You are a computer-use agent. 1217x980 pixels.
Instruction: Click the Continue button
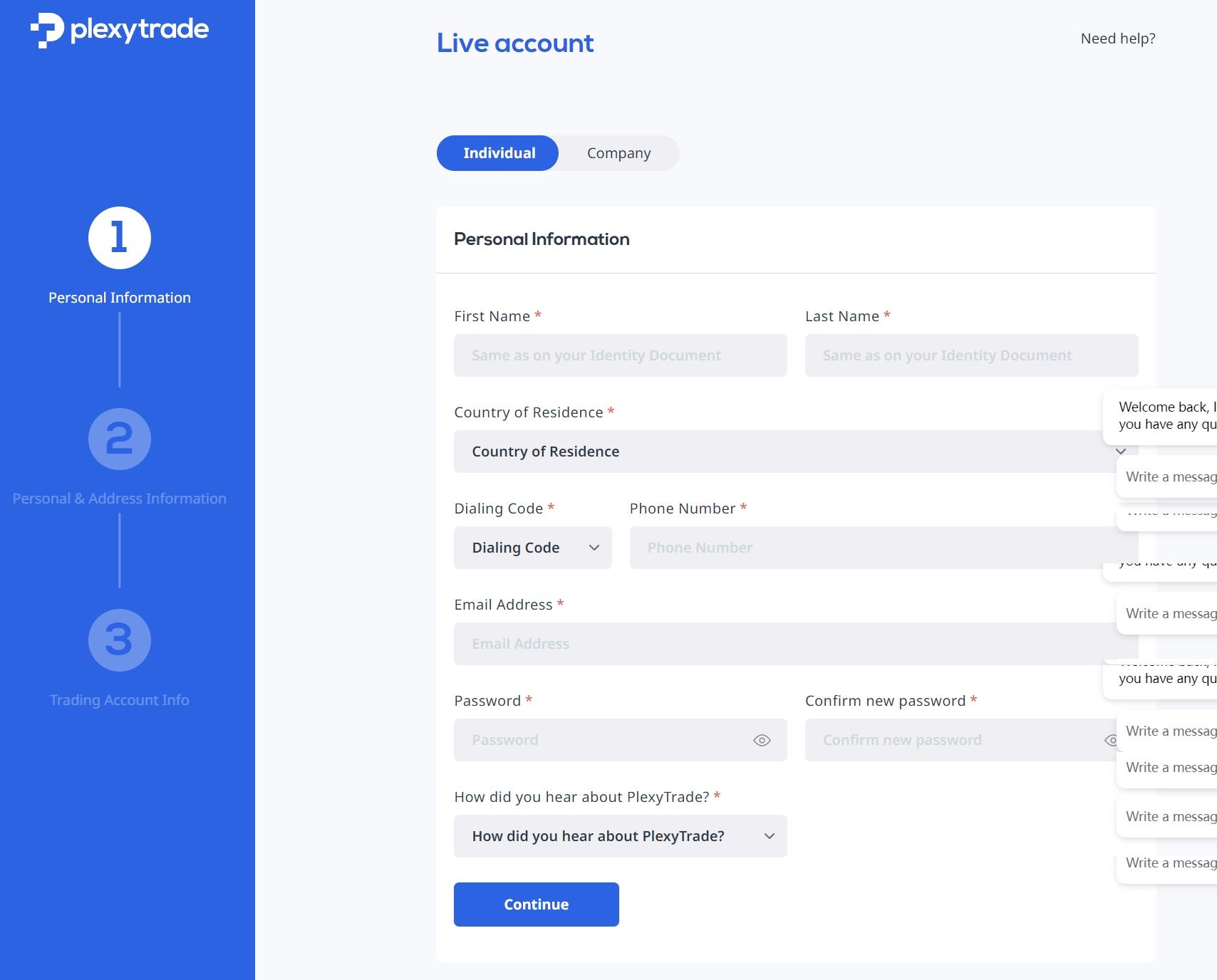[537, 905]
